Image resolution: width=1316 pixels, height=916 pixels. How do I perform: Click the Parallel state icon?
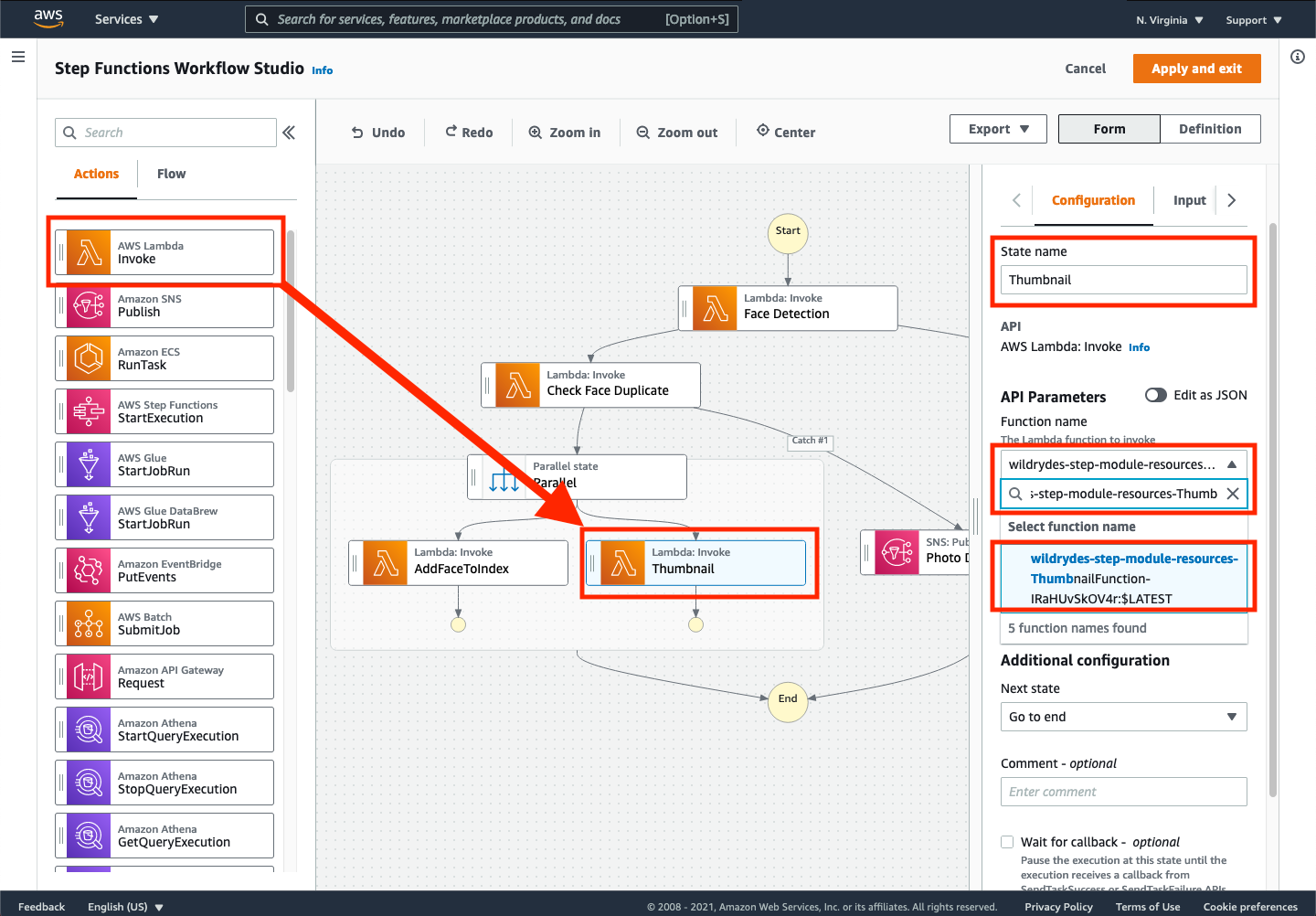(x=504, y=477)
